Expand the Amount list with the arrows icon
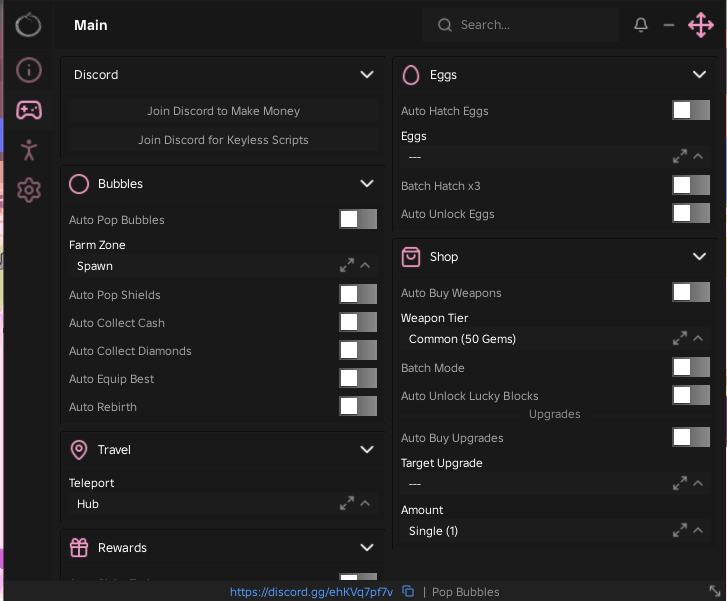 coord(680,531)
